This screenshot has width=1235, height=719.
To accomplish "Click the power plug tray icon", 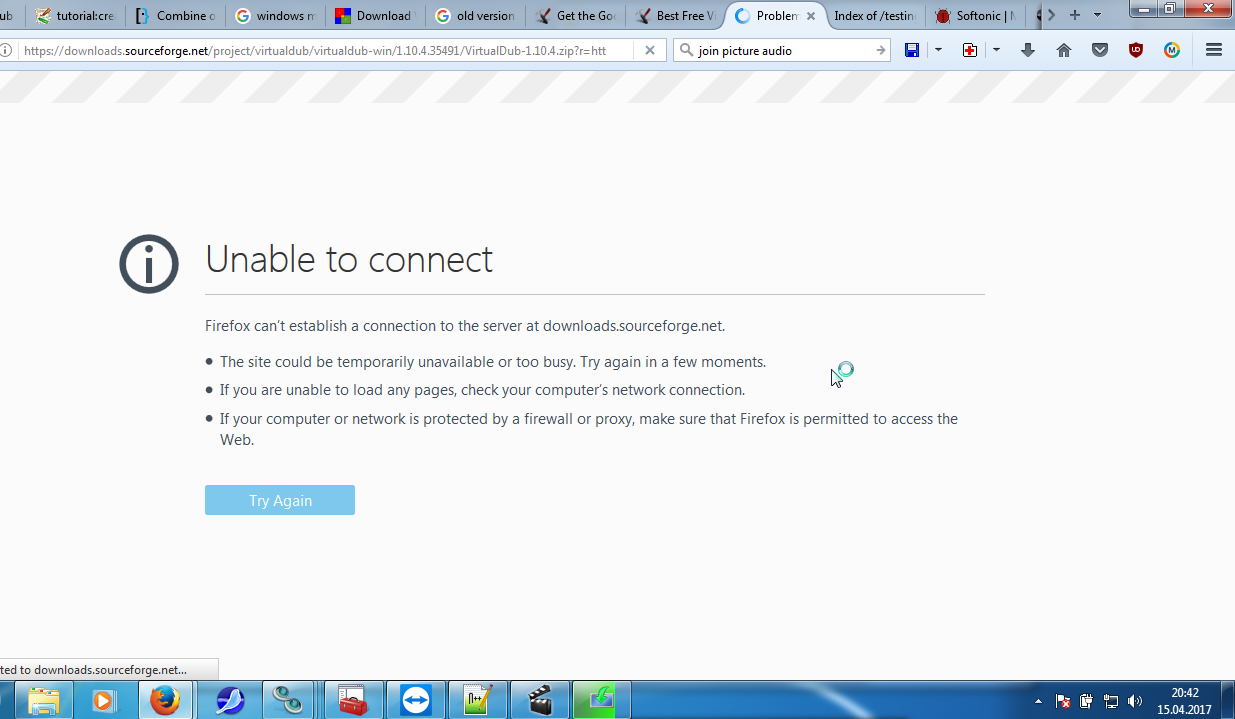I will [x=1086, y=701].
